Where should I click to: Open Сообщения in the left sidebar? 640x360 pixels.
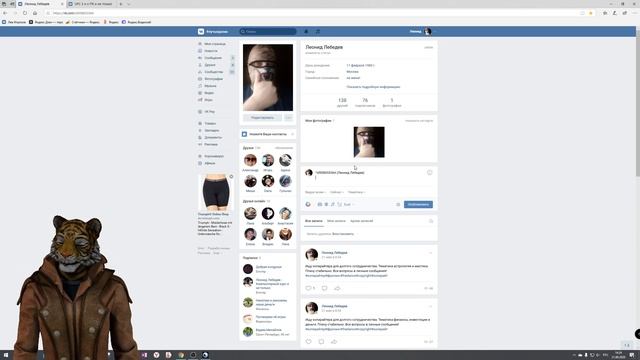pos(213,58)
